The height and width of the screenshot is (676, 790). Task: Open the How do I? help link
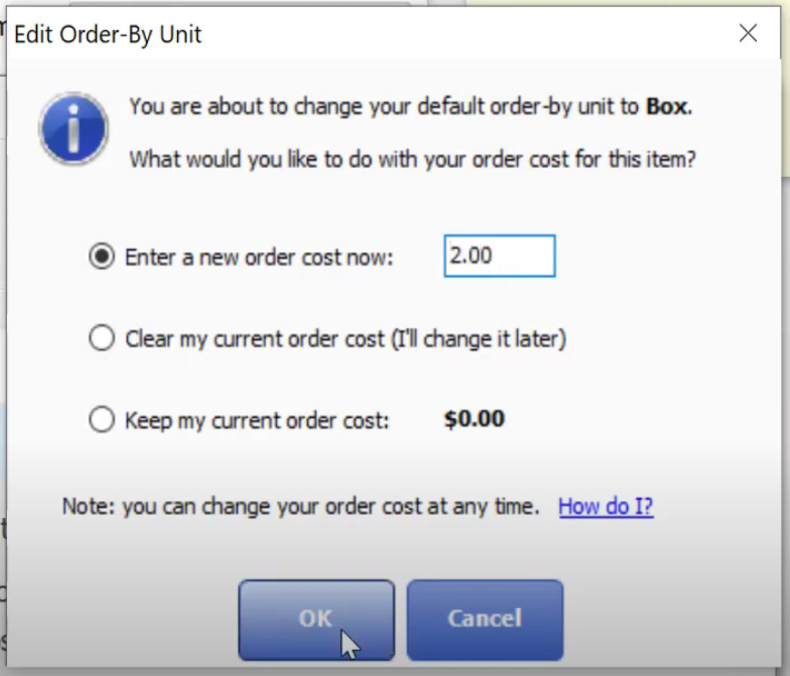[x=606, y=506]
